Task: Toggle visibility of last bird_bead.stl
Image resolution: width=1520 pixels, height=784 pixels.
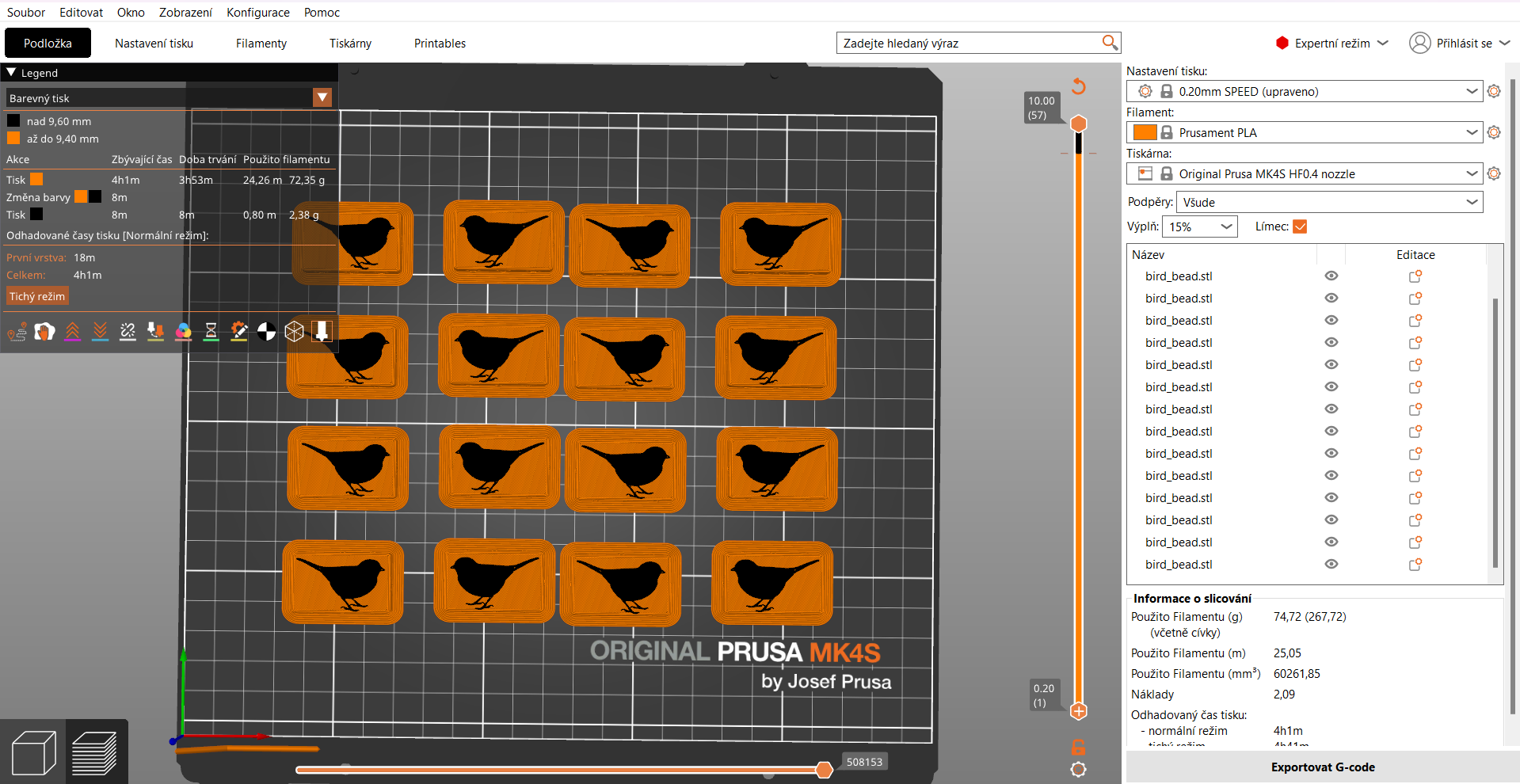Action: pos(1331,564)
